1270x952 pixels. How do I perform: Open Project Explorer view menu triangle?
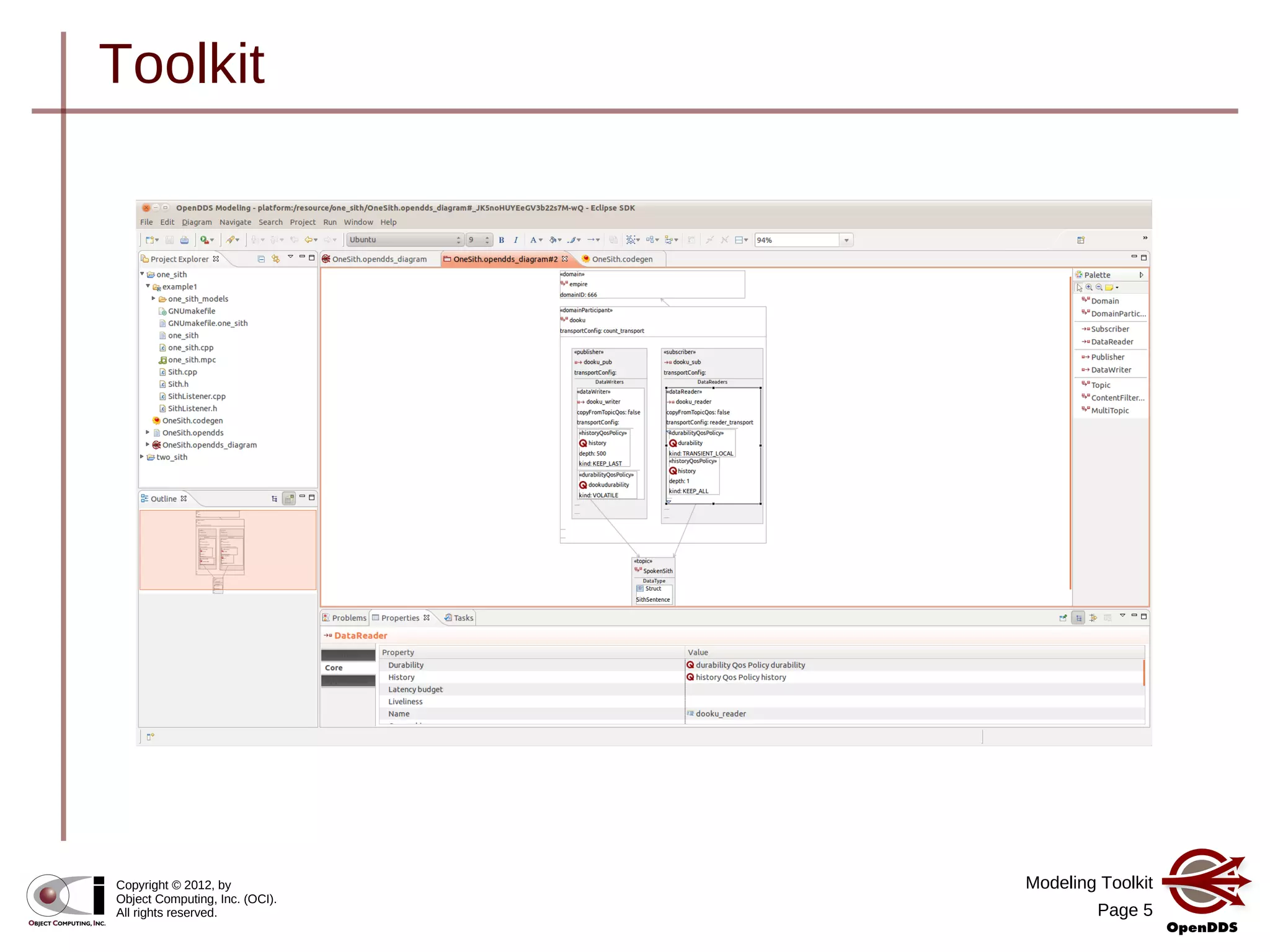coord(290,257)
